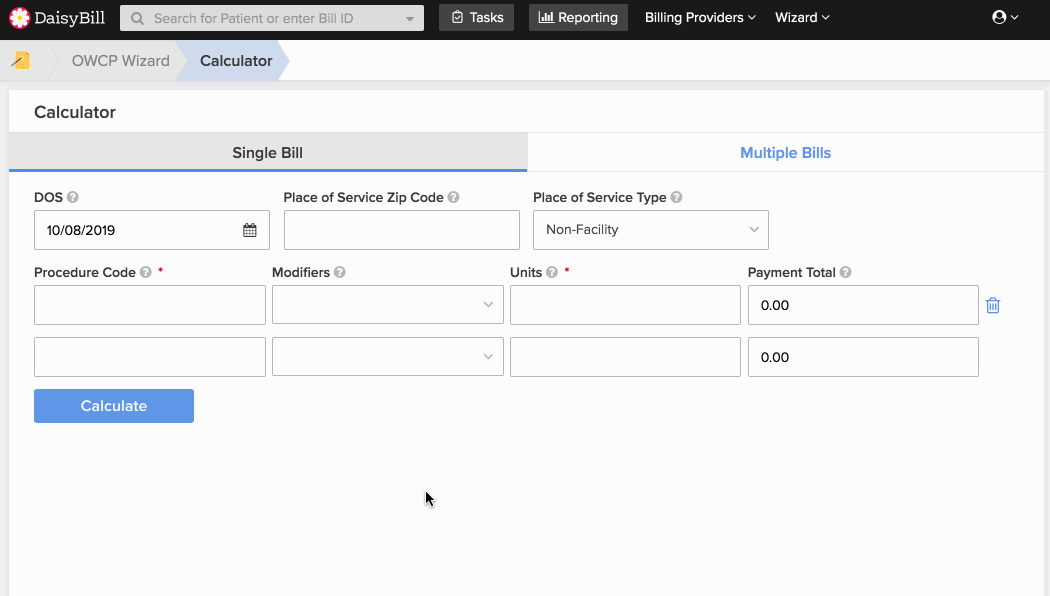Expand the patient search dropdown arrow
This screenshot has height=596, width=1050.
tap(410, 19)
